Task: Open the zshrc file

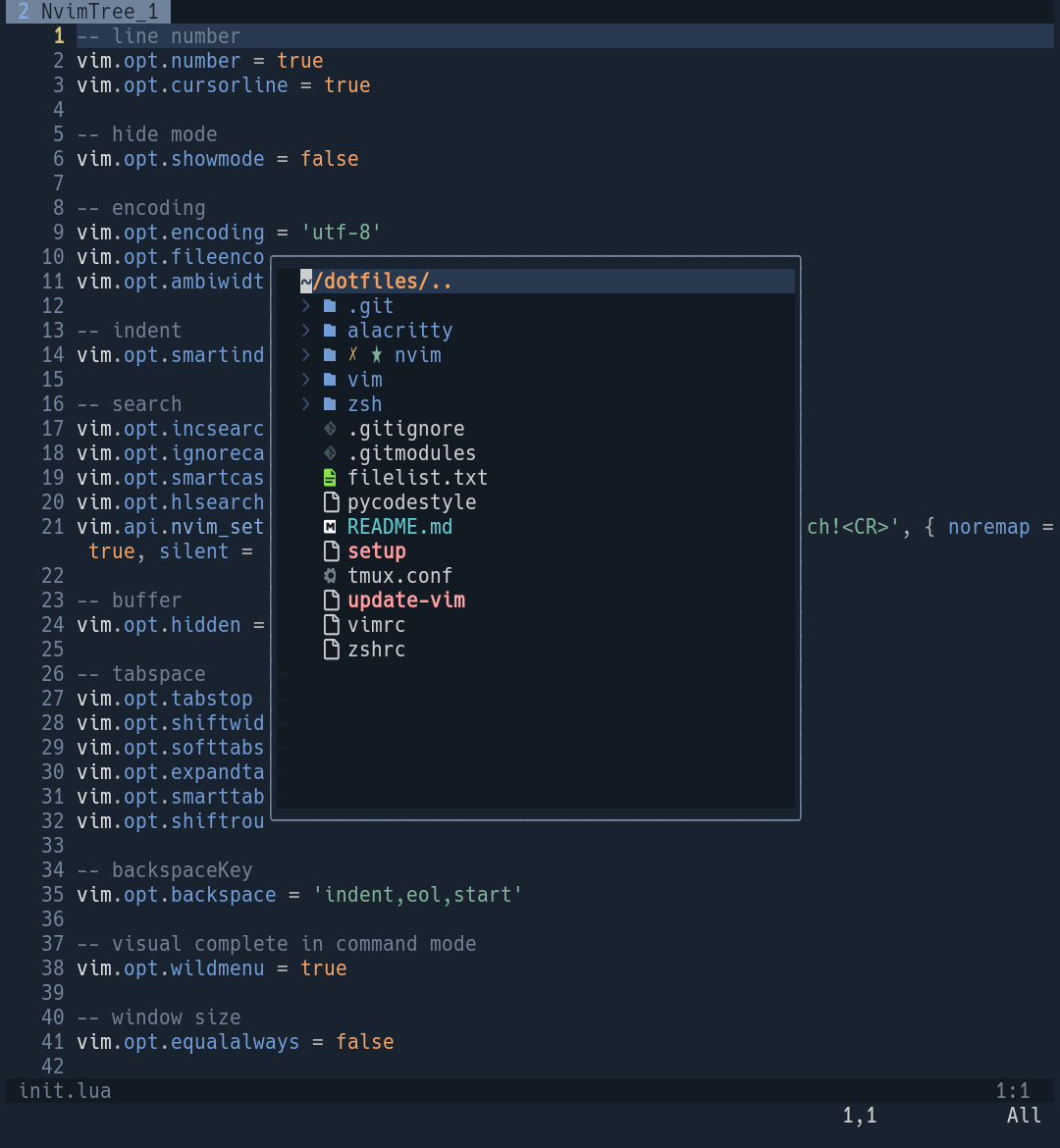Action: [x=377, y=650]
